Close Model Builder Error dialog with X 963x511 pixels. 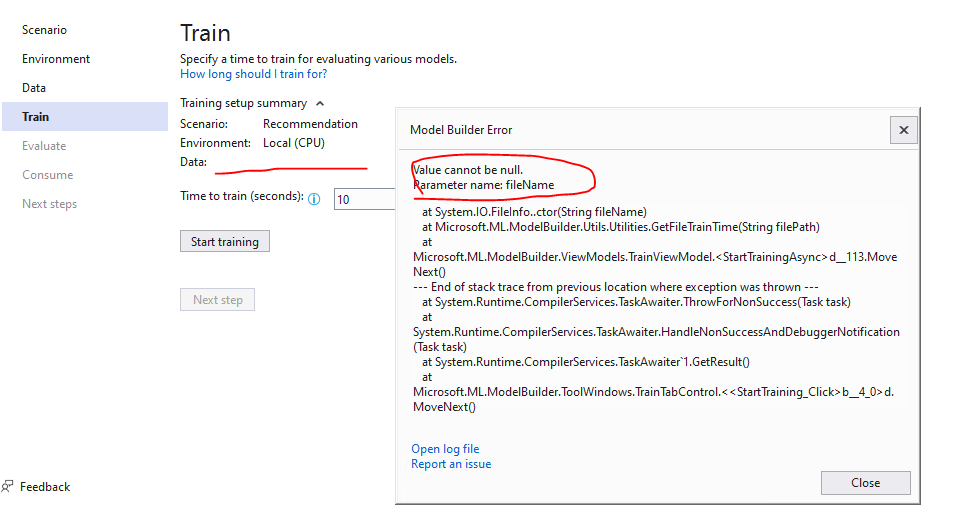coord(903,130)
